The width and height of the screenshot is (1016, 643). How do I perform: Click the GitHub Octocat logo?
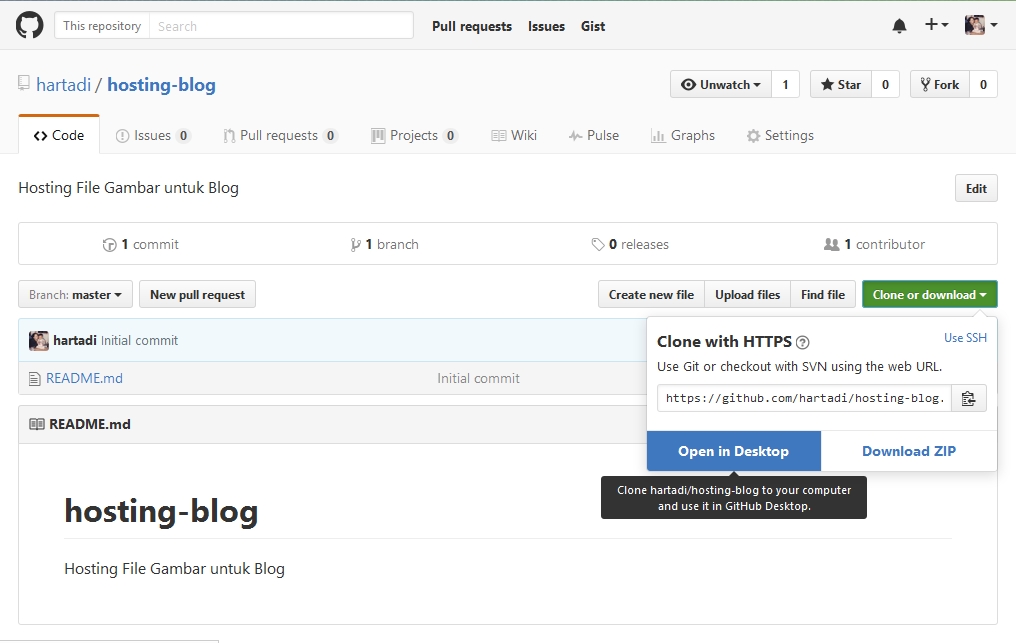point(29,26)
